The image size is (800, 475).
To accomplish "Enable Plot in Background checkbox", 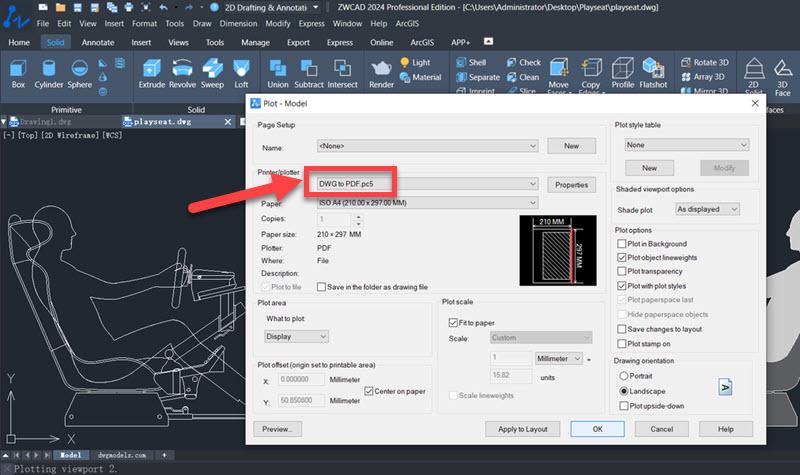I will tap(622, 244).
